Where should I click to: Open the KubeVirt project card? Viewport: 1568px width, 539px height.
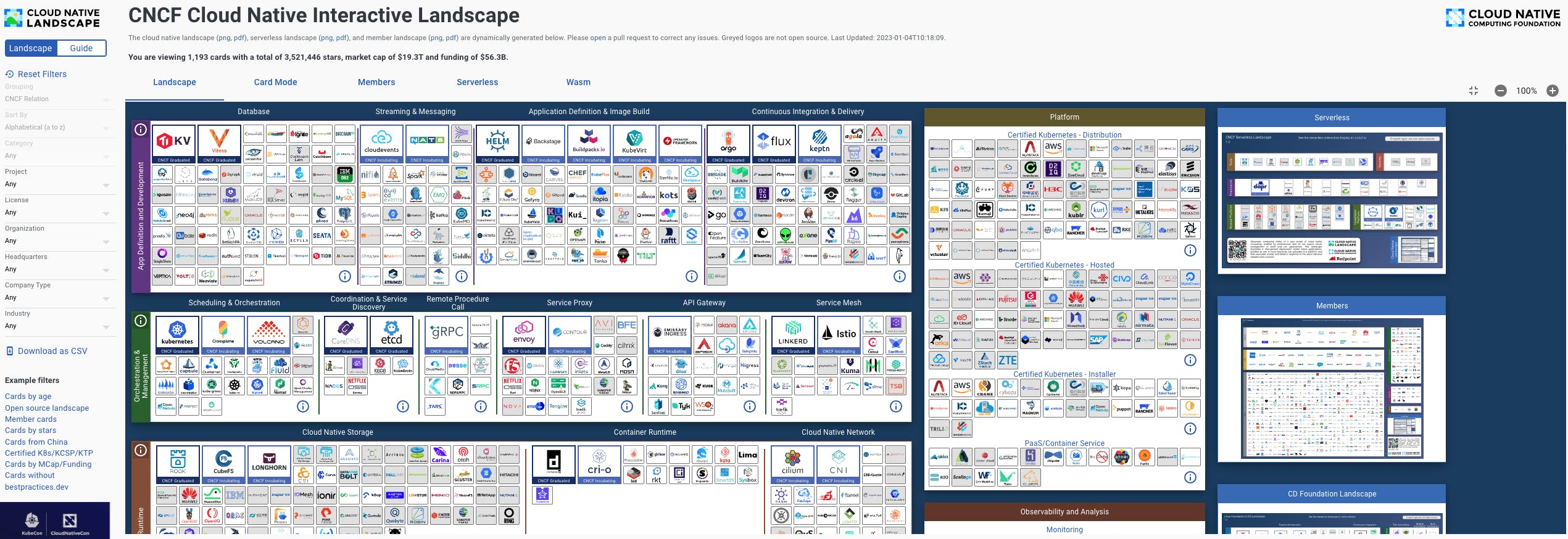click(x=634, y=144)
